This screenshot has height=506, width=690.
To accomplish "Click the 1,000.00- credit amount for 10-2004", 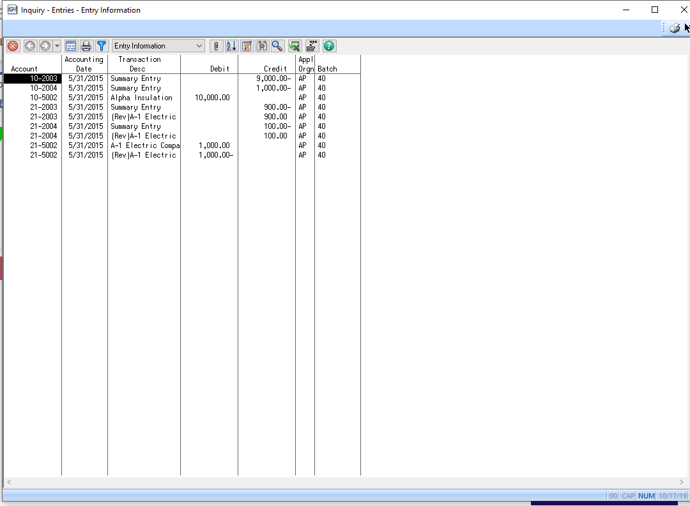I will (273, 88).
